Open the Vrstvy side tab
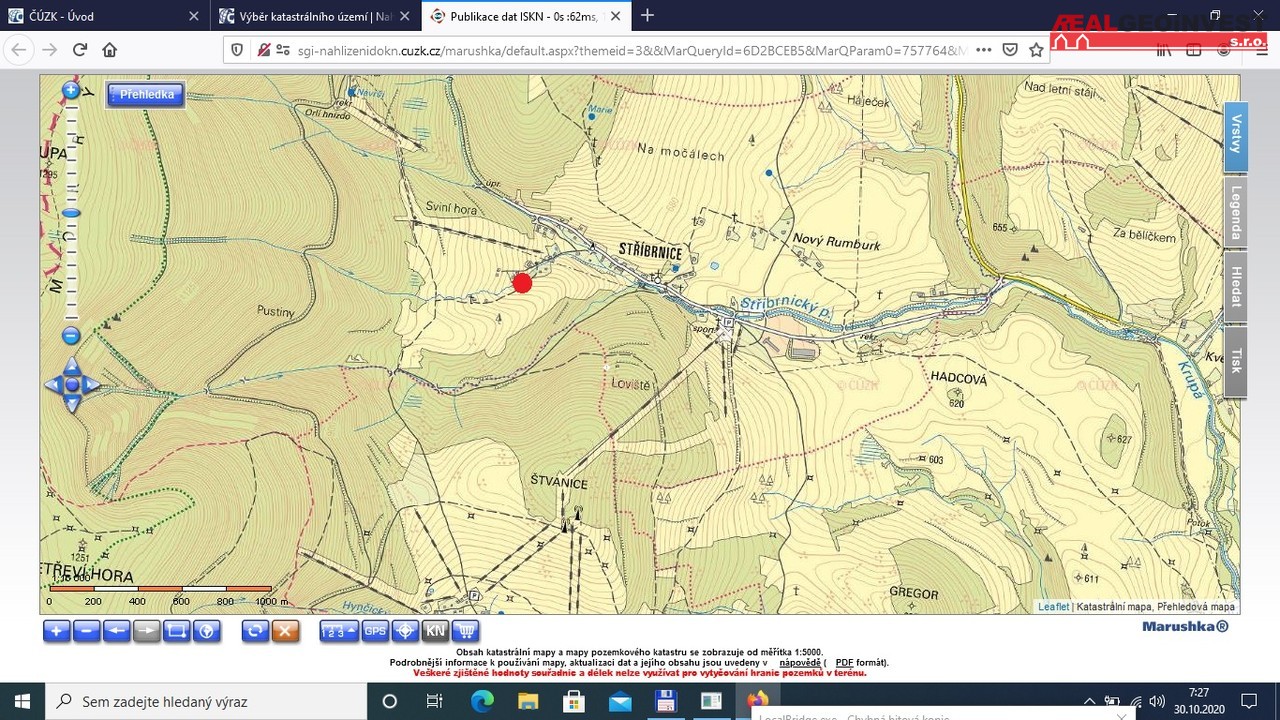Image resolution: width=1280 pixels, height=720 pixels. point(1236,136)
